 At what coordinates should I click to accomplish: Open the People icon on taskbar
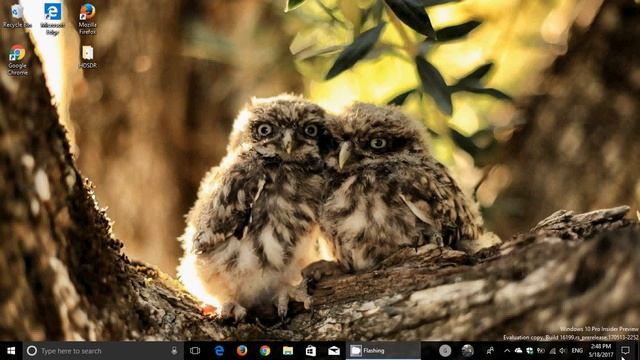tap(490, 351)
